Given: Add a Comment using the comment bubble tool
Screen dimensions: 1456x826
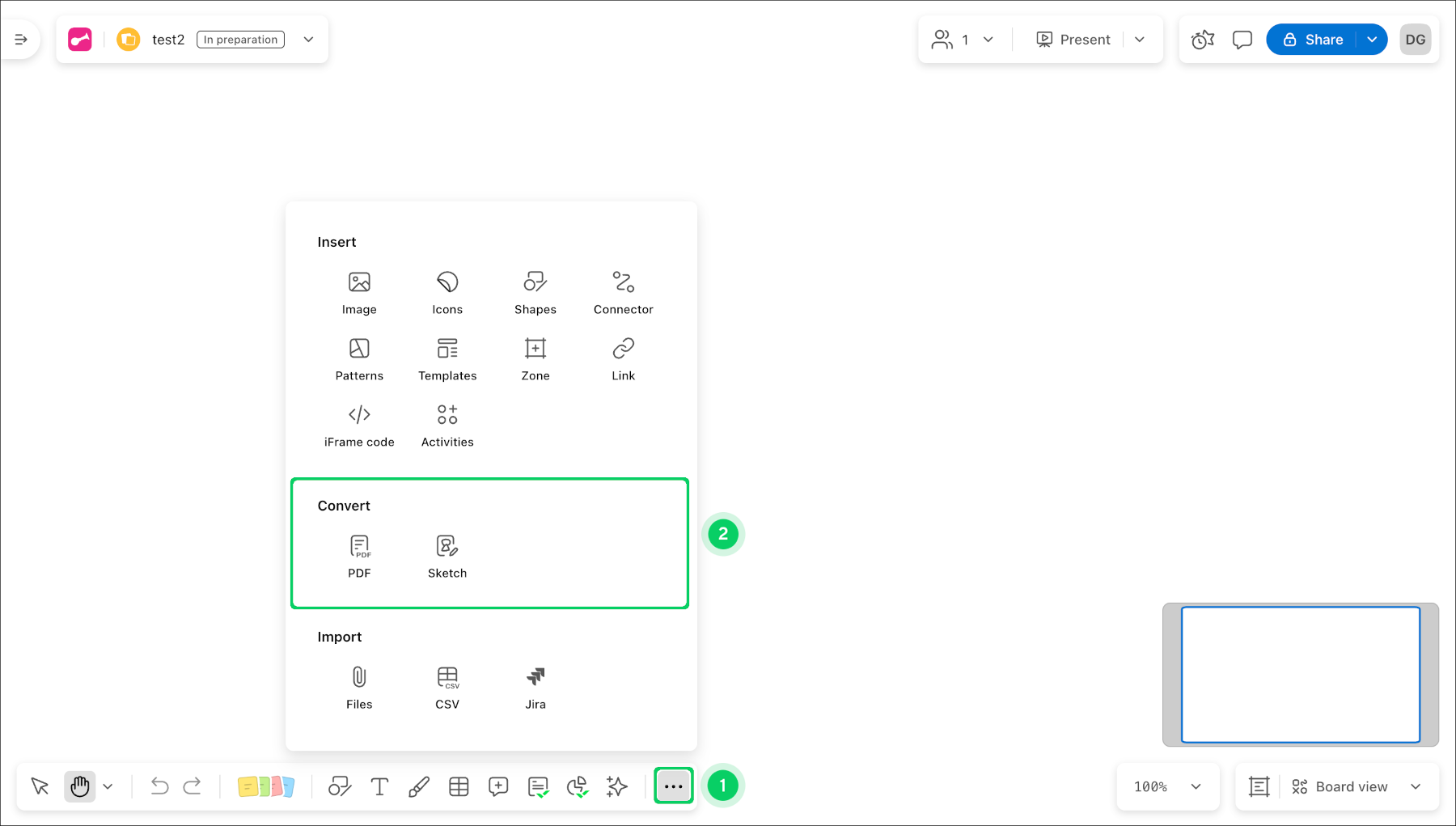Looking at the screenshot, I should coord(498,786).
